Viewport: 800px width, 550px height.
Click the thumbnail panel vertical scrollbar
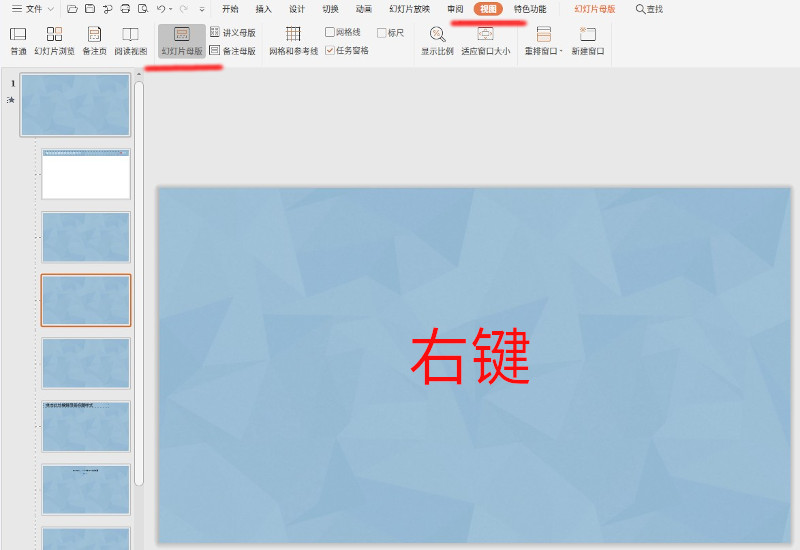tap(139, 283)
